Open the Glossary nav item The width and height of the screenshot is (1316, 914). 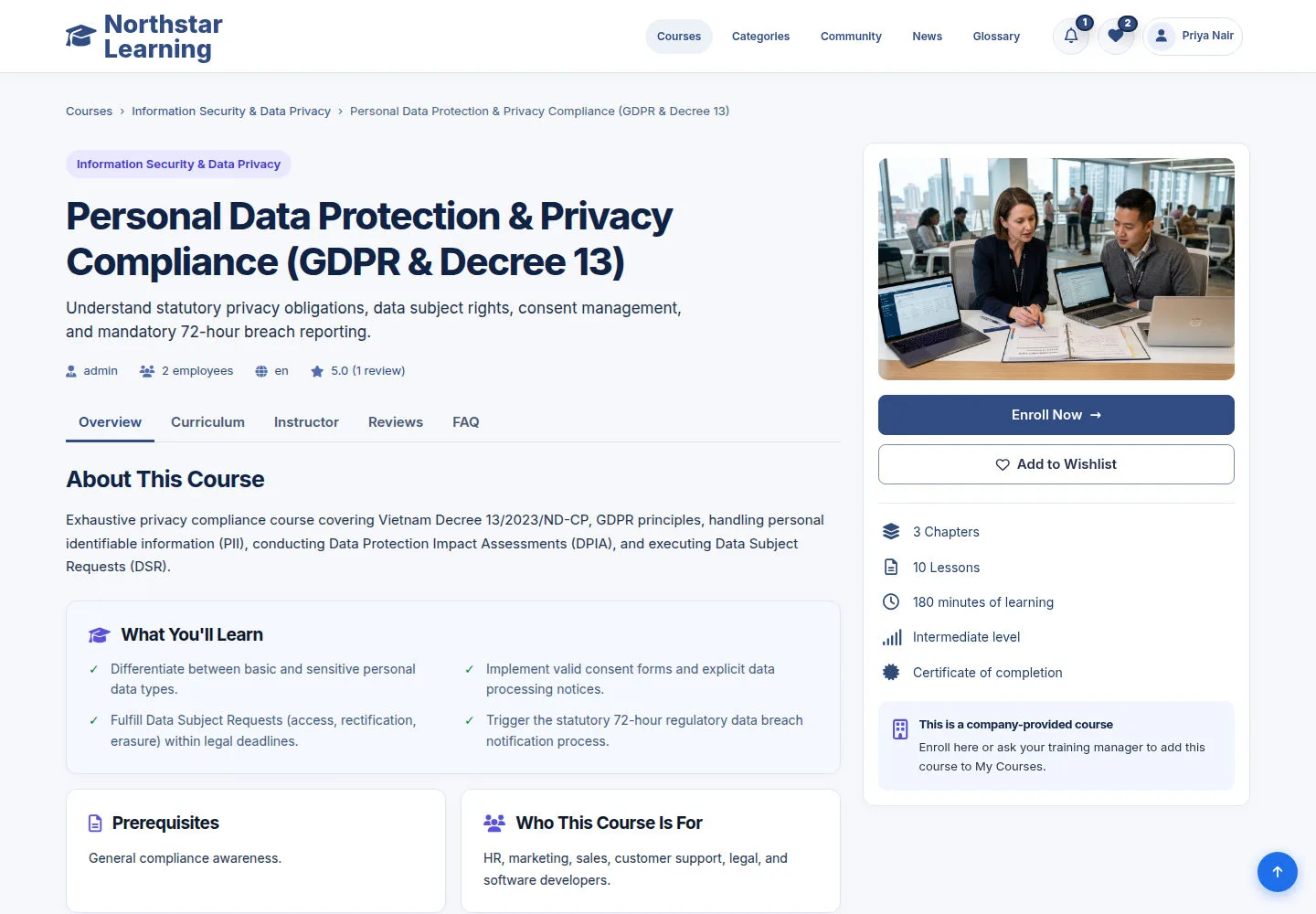click(996, 37)
